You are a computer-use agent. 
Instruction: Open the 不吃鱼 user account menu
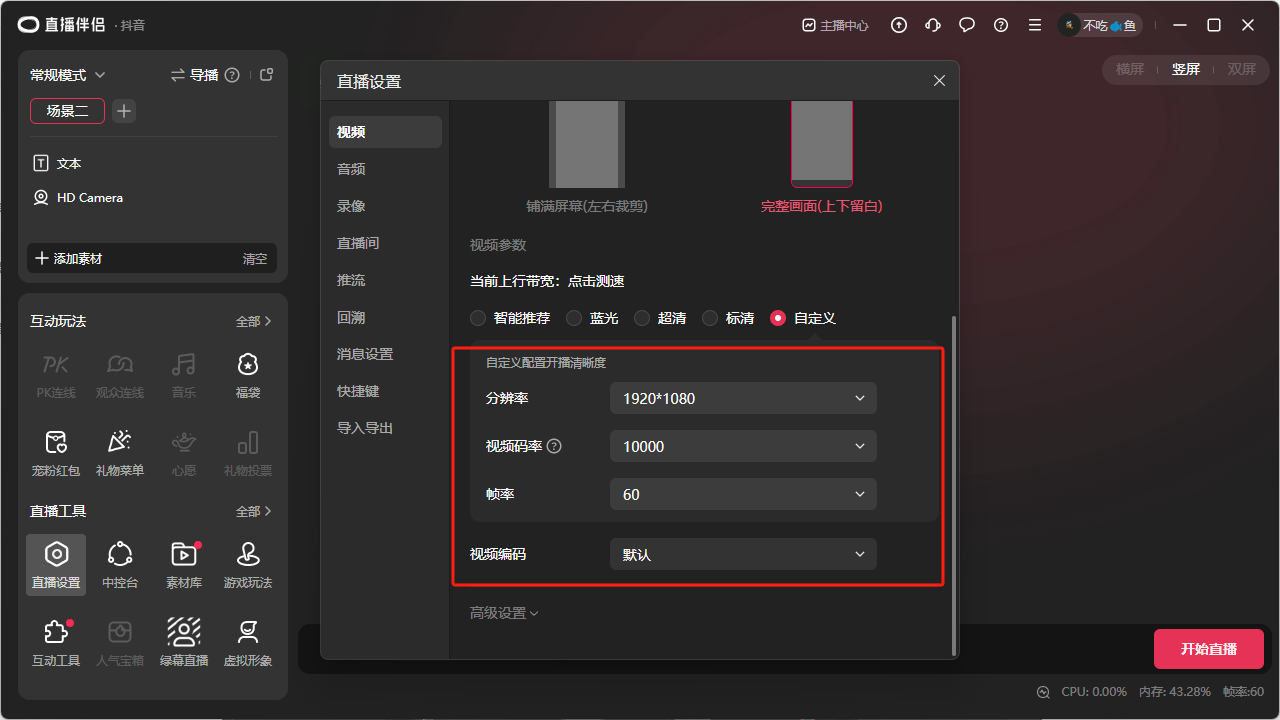(x=1100, y=25)
